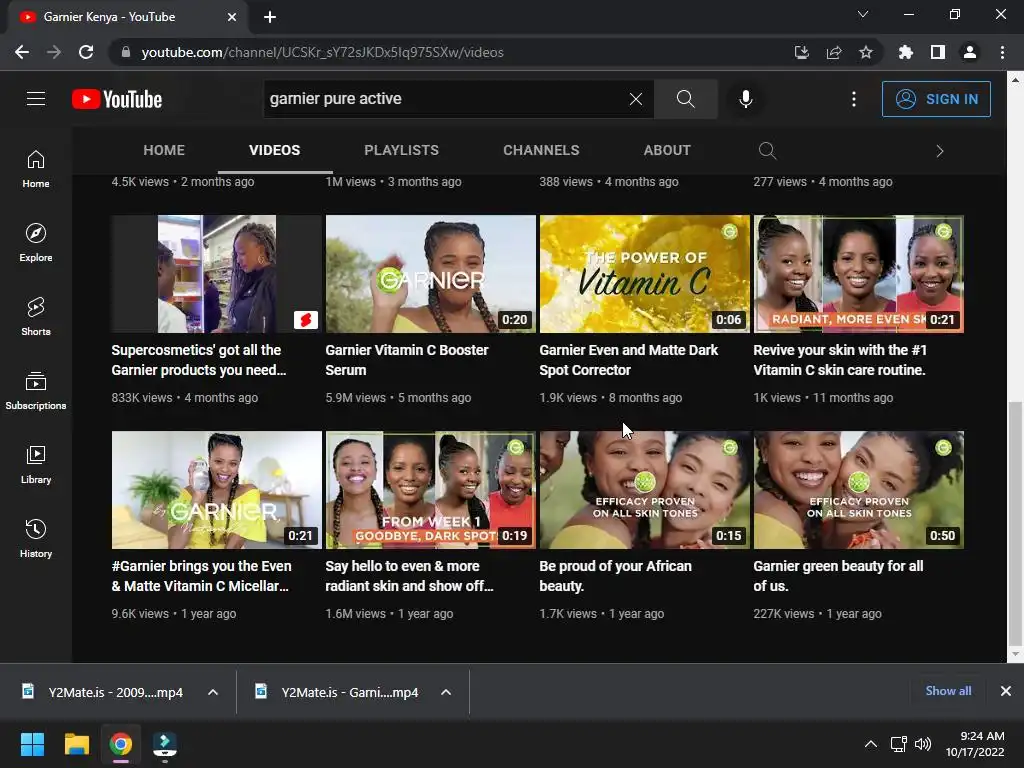The width and height of the screenshot is (1024, 768).
Task: Open the YouTube hamburger guide menu
Action: coord(36,99)
